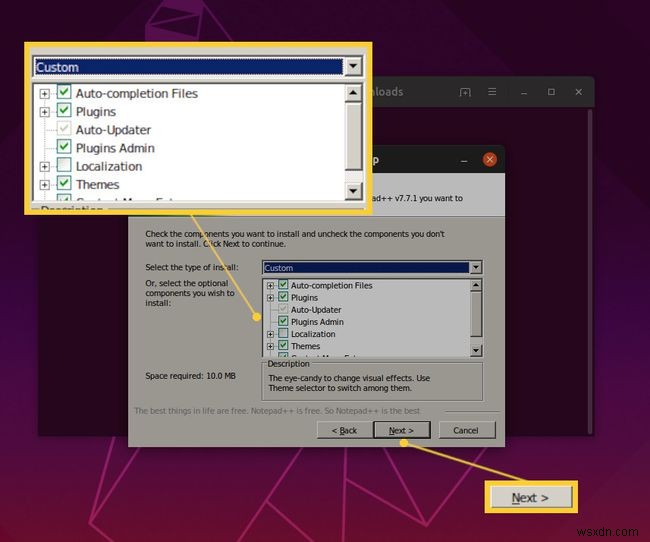Abort setup with the Cancel button
The height and width of the screenshot is (542, 650).
tap(466, 430)
